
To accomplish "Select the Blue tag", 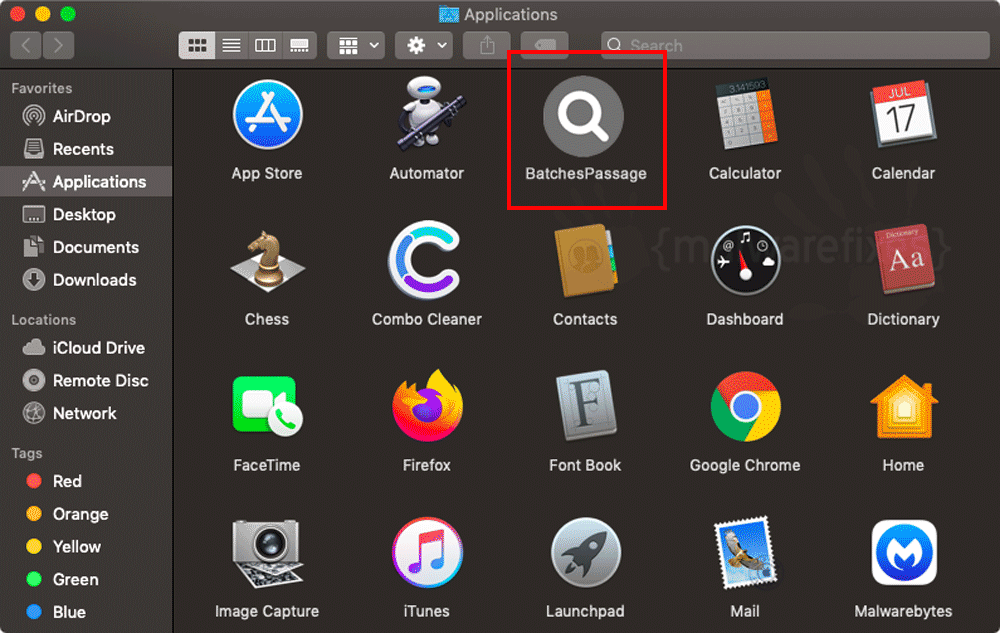I will [86, 612].
